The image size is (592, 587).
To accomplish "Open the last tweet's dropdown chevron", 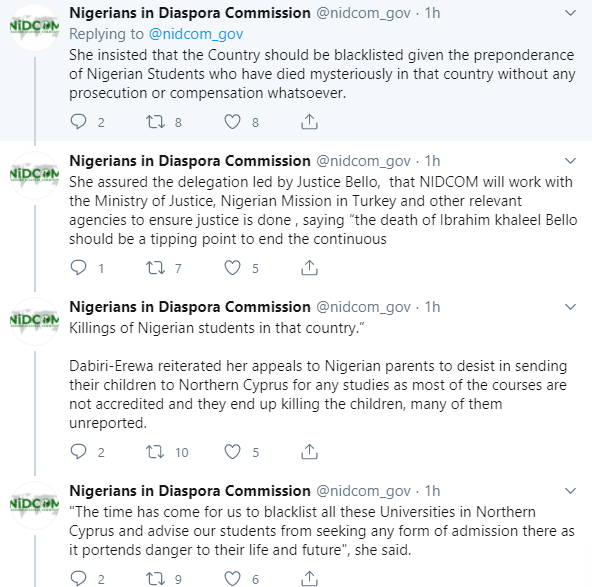I will [x=570, y=491].
